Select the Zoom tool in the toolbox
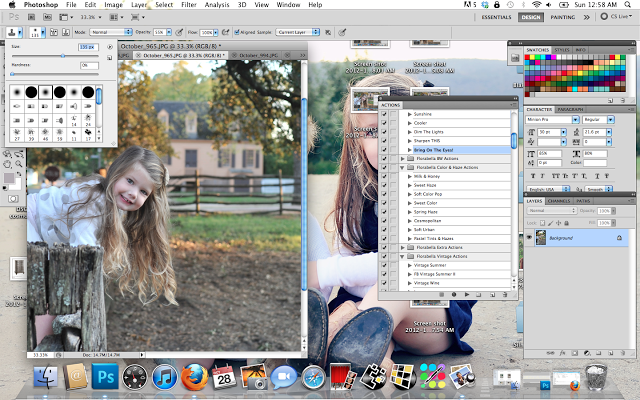 [18, 164]
